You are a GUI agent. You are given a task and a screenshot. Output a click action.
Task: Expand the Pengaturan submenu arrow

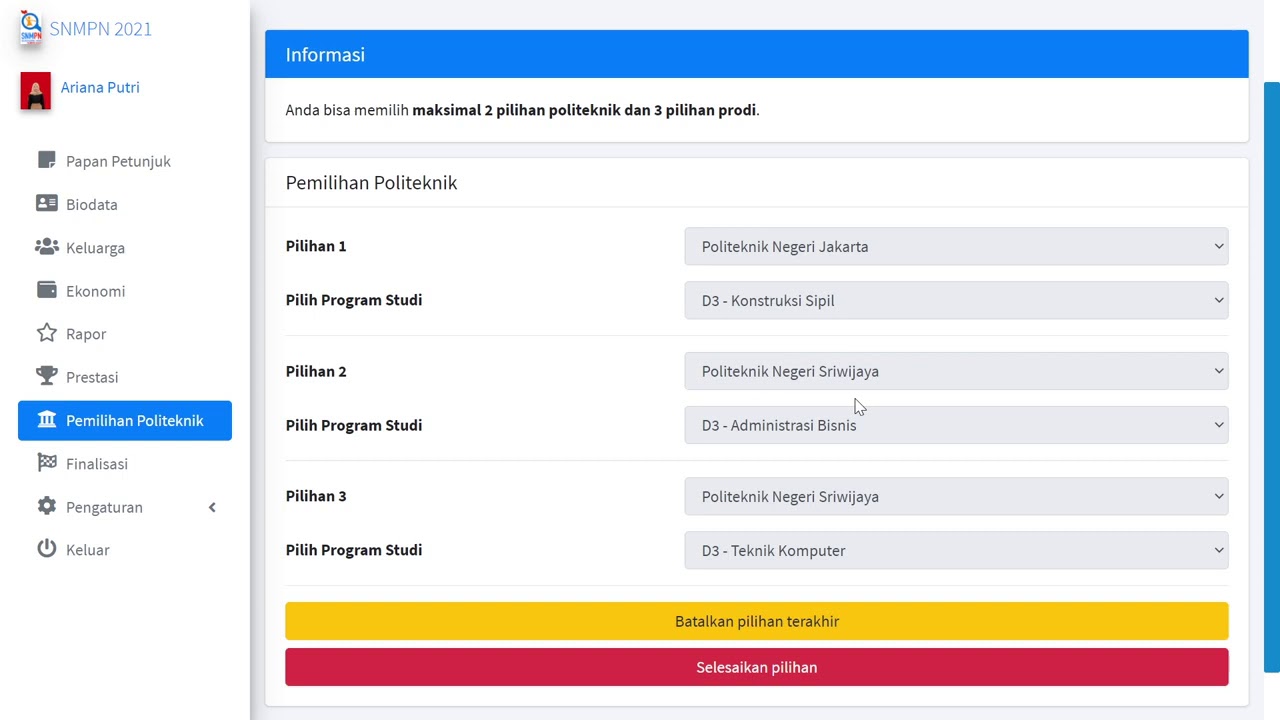[x=212, y=507]
